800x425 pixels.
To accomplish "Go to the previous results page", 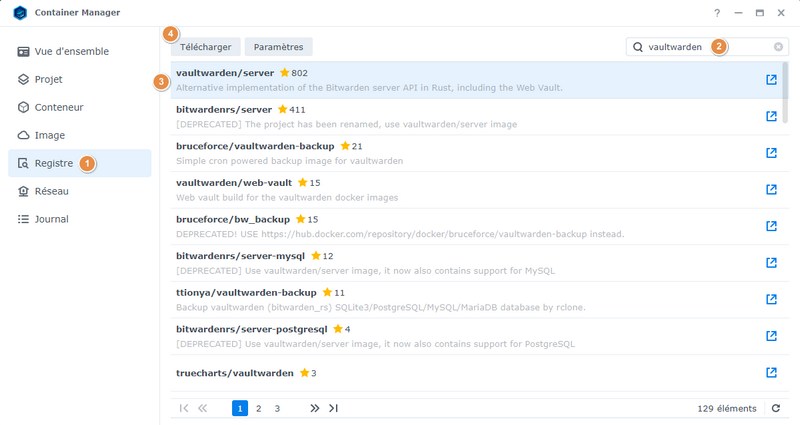I will point(203,408).
